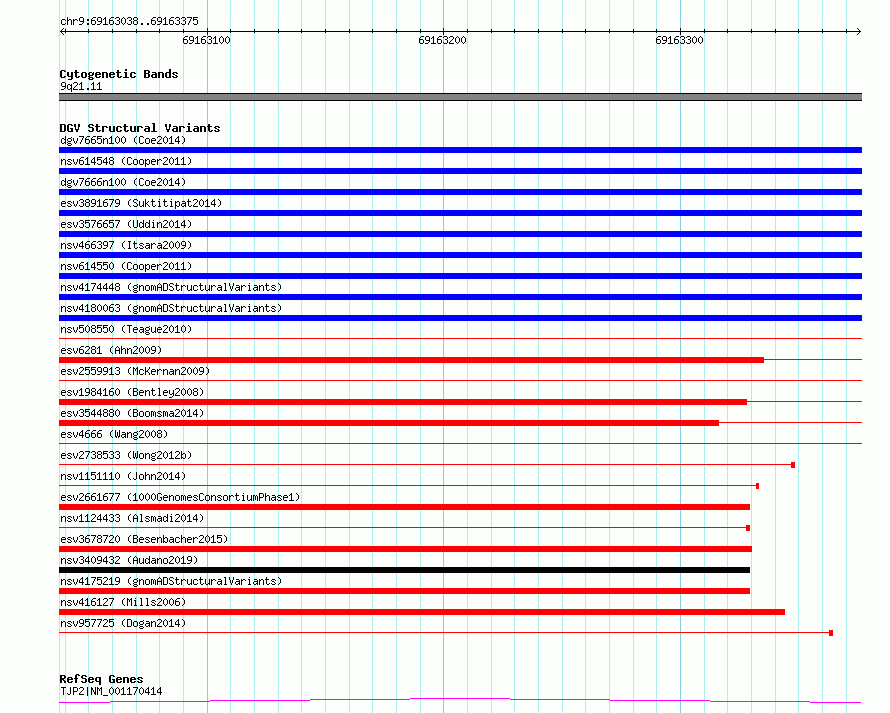Click the red endpoint marker of nsv1151110
890x713 pixels.
tap(757, 486)
